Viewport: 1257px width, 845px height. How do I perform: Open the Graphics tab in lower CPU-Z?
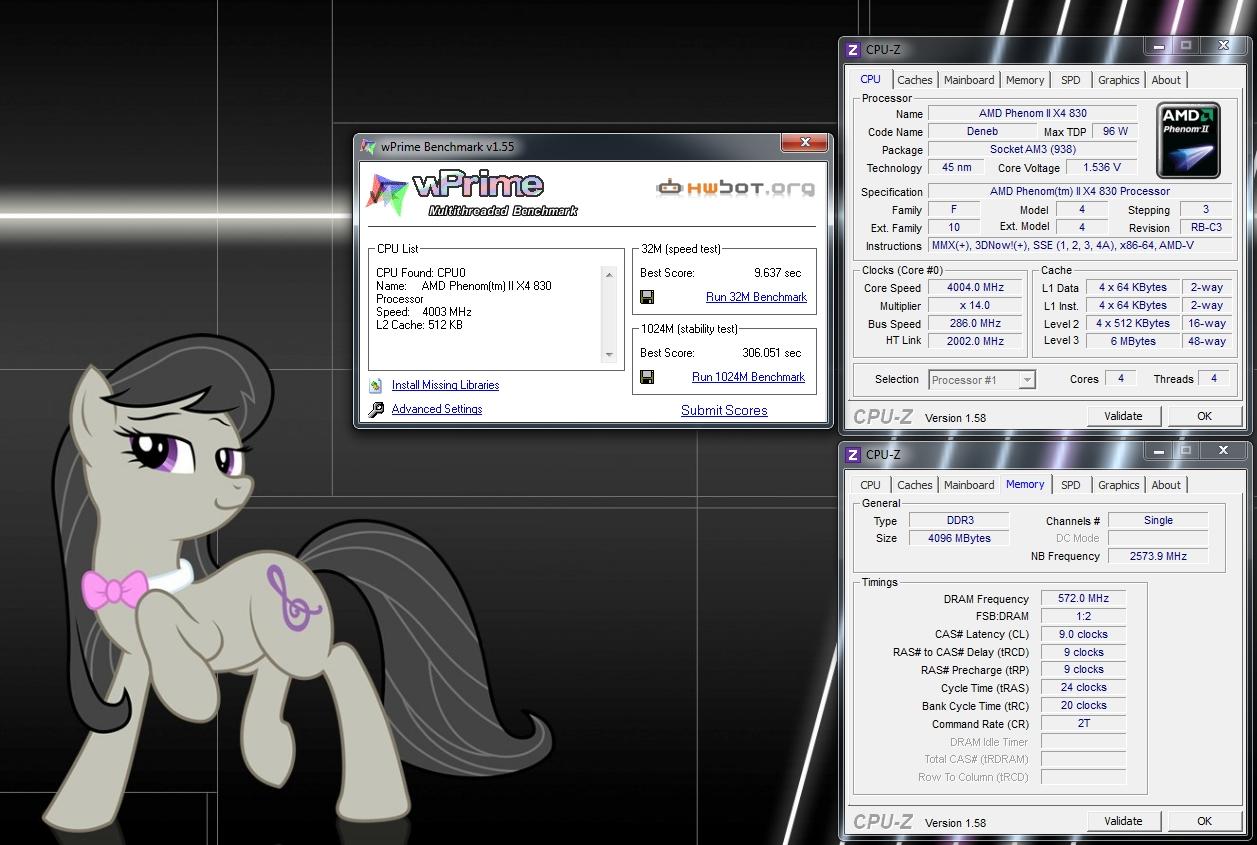[x=1118, y=485]
